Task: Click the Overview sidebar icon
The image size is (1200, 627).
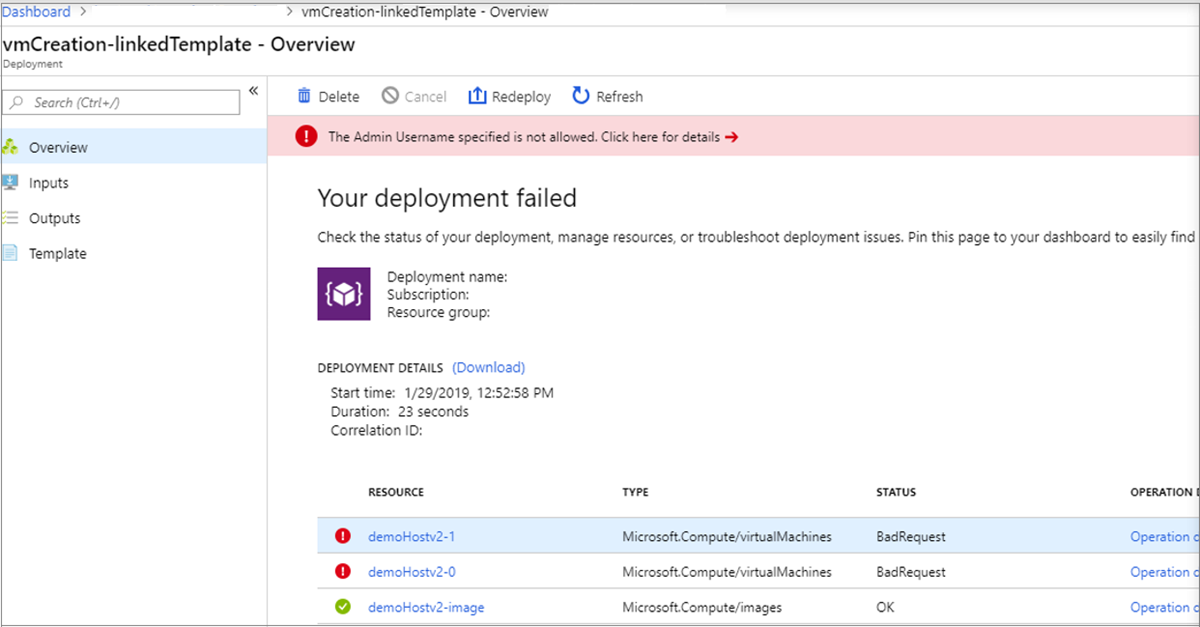Action: click(10, 147)
